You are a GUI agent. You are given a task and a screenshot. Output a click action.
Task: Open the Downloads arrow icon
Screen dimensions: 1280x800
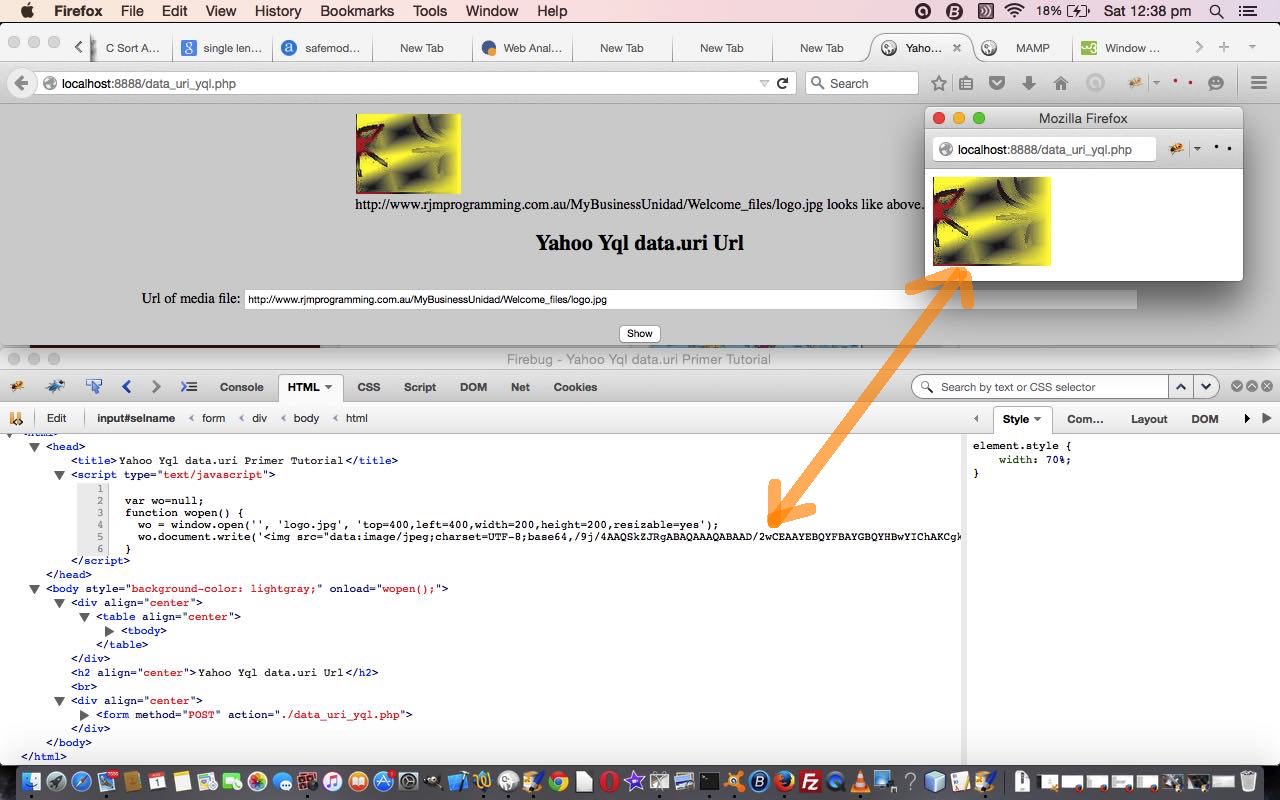(x=1029, y=84)
